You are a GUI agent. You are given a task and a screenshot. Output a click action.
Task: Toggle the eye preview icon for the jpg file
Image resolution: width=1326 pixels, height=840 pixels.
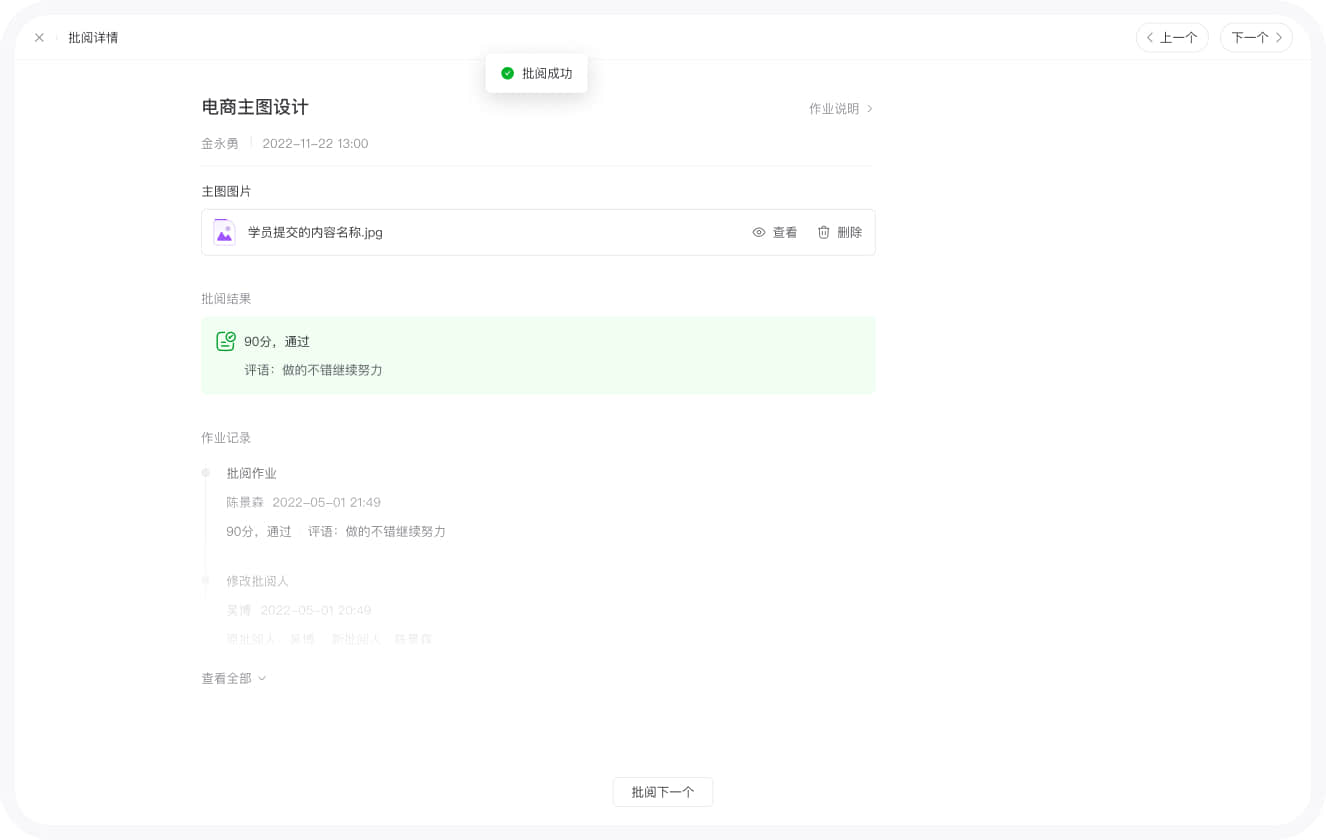click(759, 232)
